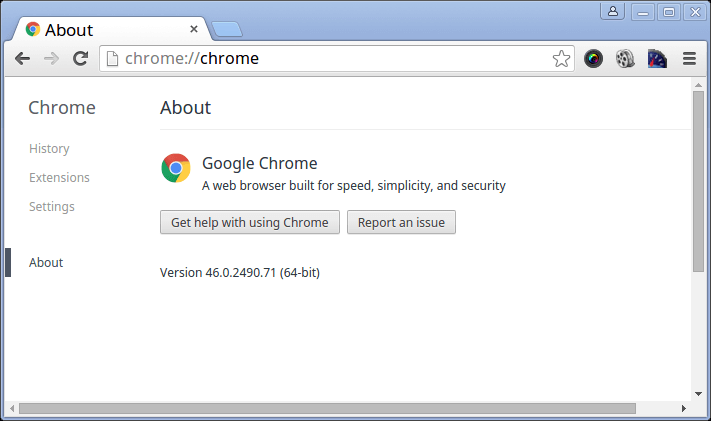
Task: Click the horizontal scrollbar at bottom
Action: pyautogui.click(x=326, y=408)
